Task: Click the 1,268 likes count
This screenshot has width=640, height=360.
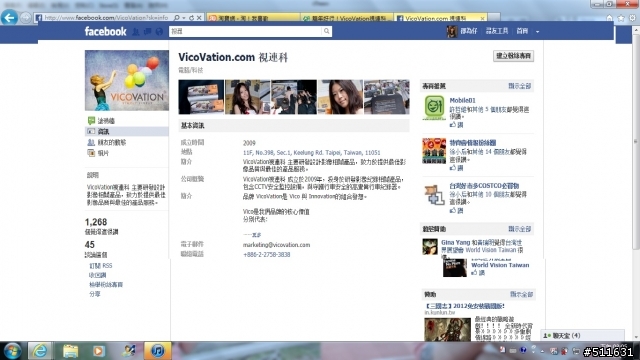Action: (96, 222)
